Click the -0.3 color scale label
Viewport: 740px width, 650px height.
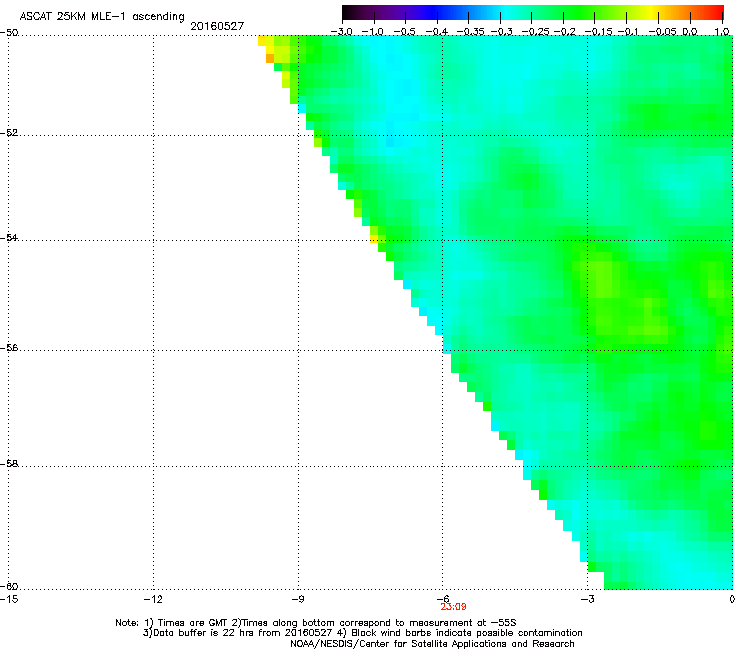click(x=501, y=31)
